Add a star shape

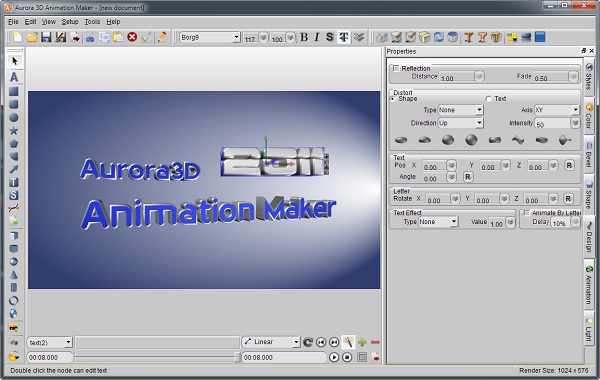pyautogui.click(x=14, y=130)
